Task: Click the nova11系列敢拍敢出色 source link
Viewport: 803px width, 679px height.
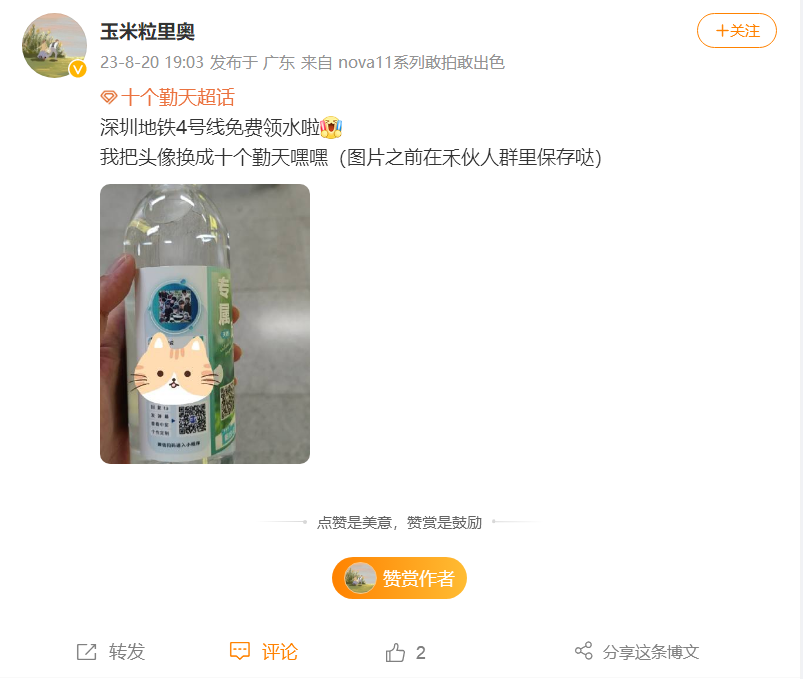Action: (x=421, y=62)
